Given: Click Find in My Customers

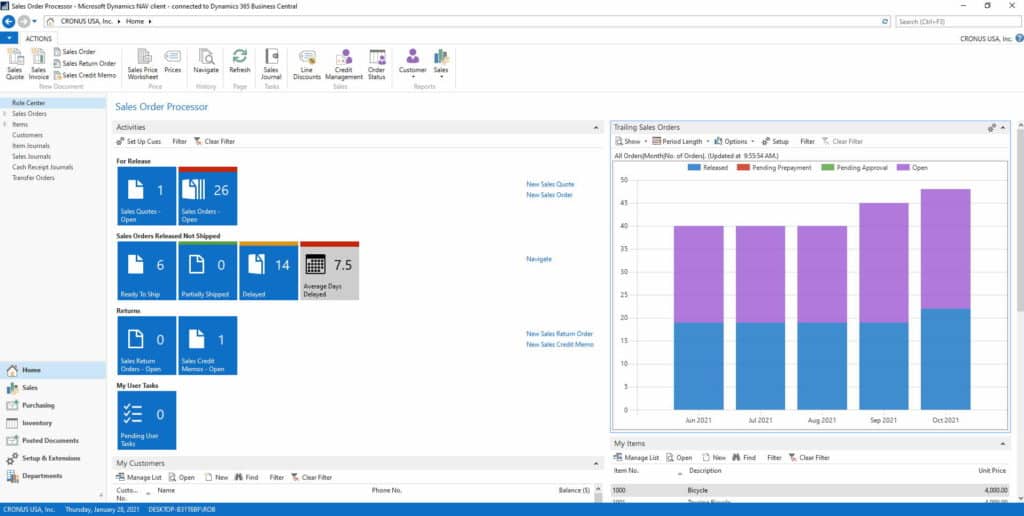Looking at the screenshot, I should coord(246,477).
